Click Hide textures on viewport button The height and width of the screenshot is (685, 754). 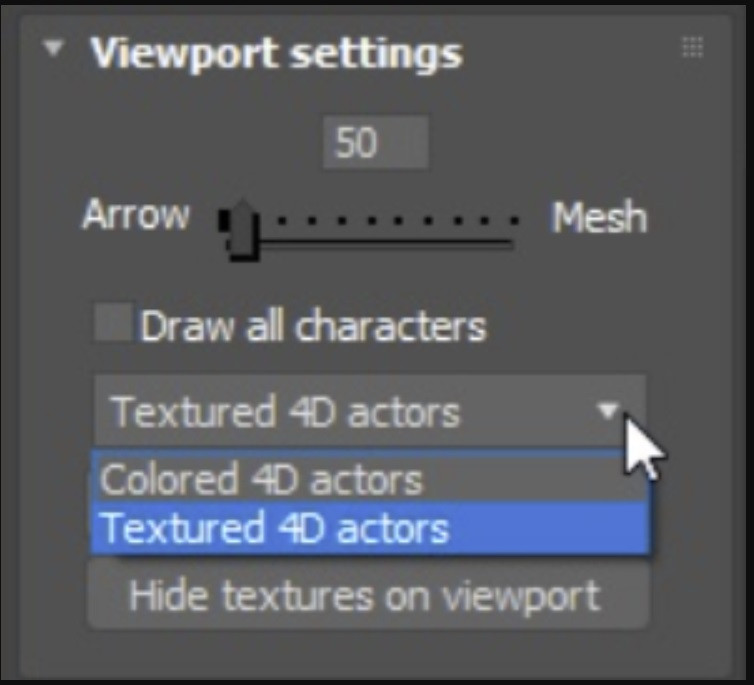tap(368, 596)
